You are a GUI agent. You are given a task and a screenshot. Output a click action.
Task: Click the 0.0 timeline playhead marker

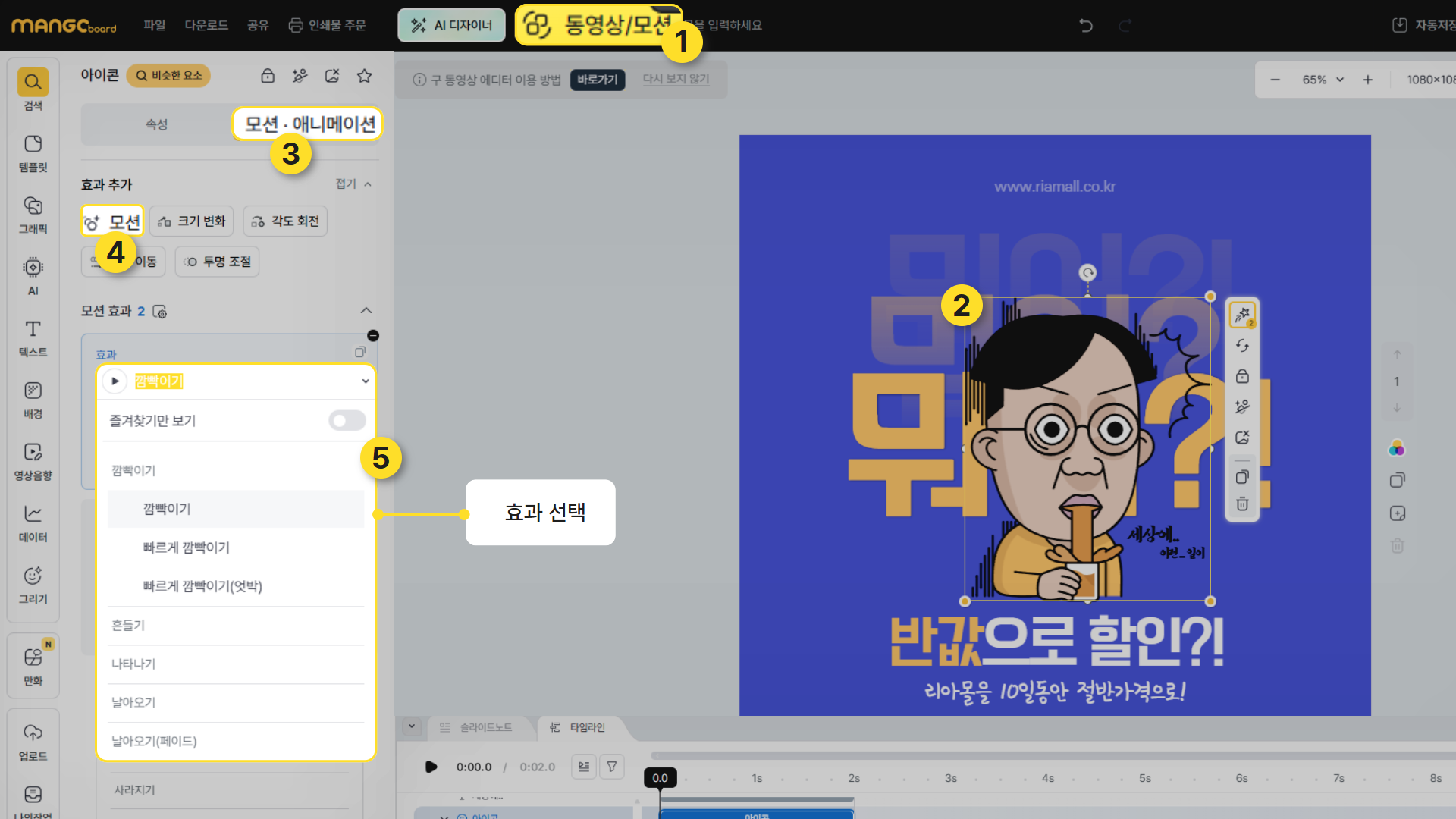click(x=660, y=778)
